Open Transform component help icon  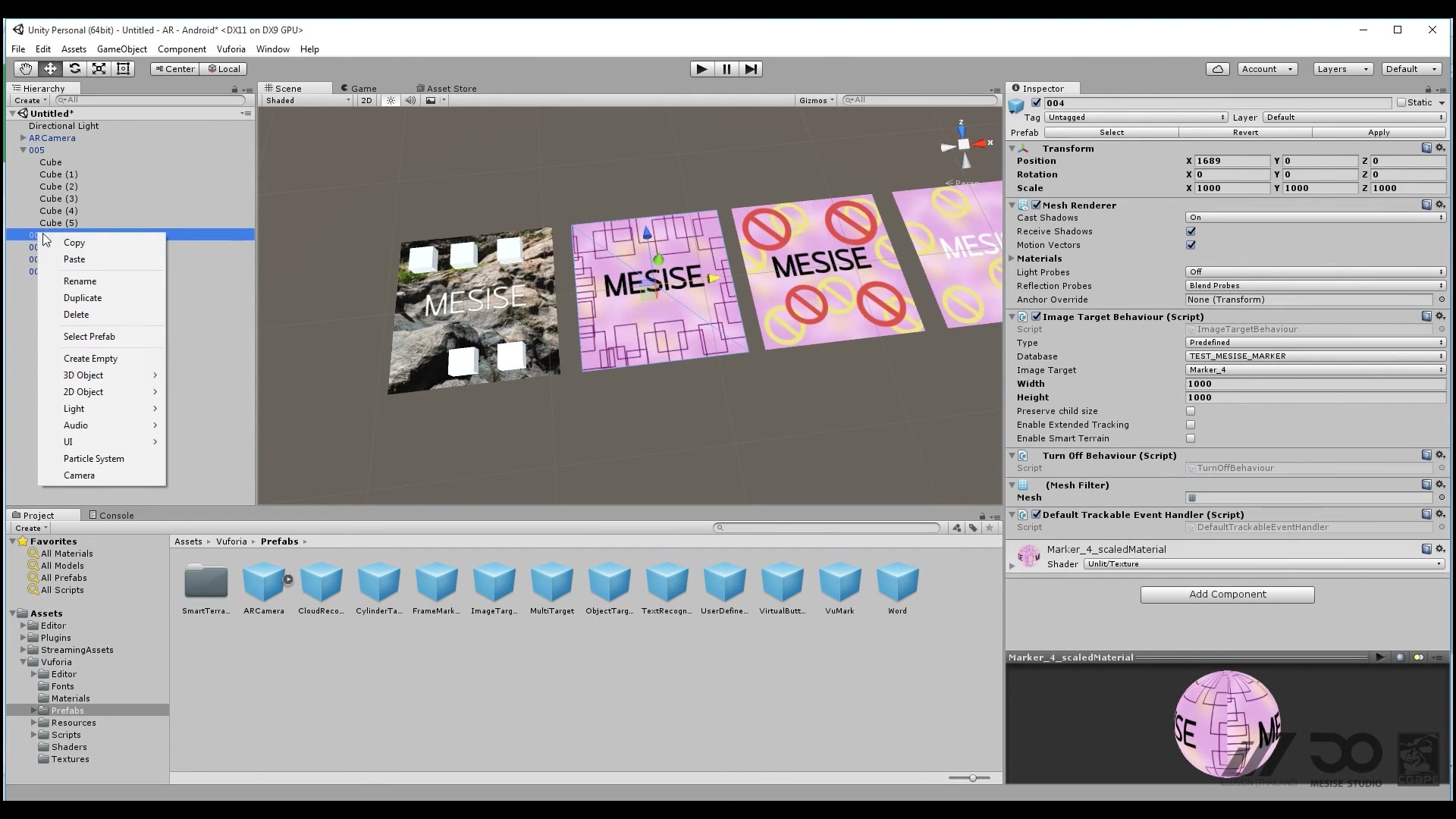[1426, 148]
